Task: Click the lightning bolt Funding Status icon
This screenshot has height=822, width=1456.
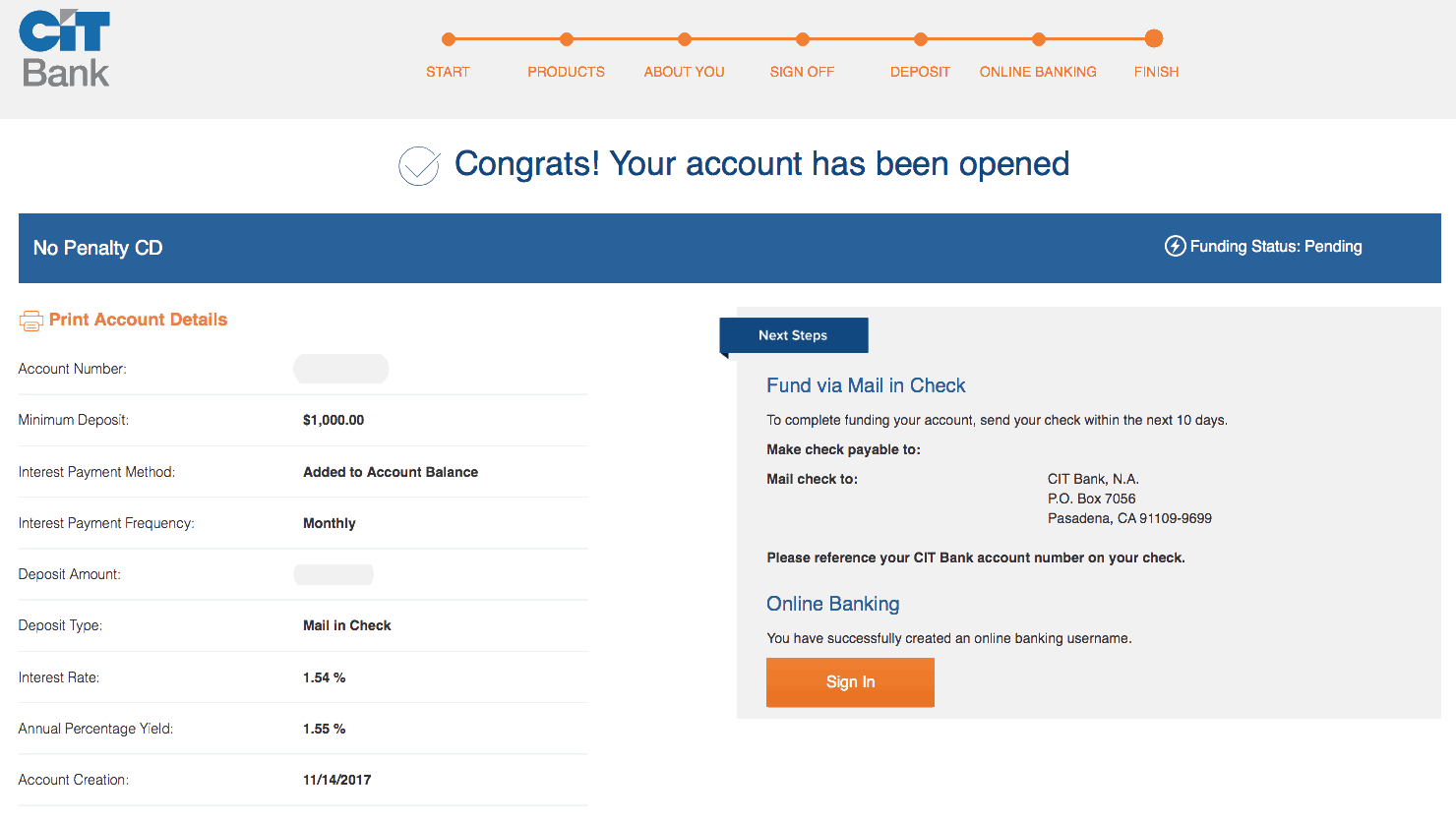Action: click(x=1175, y=246)
